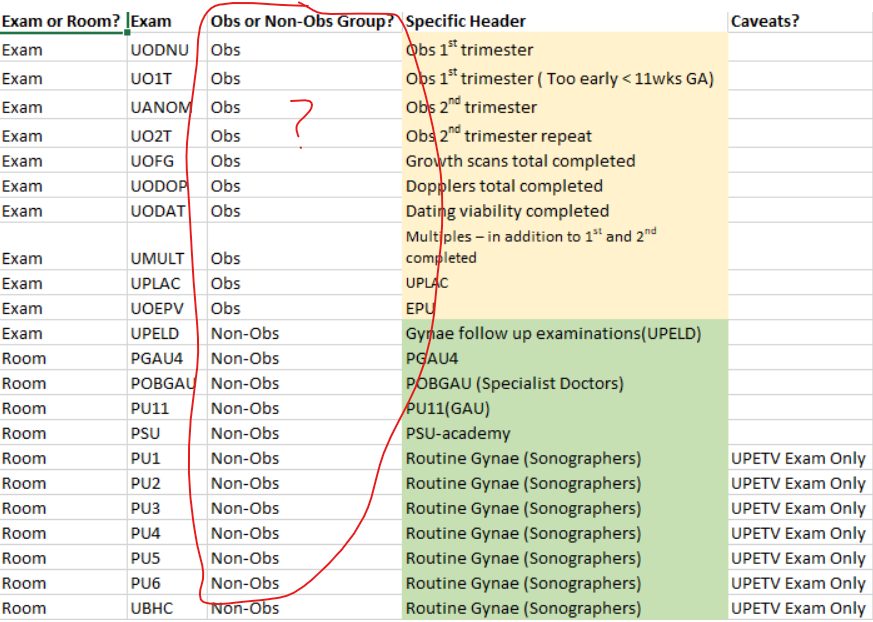Viewport: 873px width, 622px height.
Task: Click the empty Caveats cell in UODAT row
Action: pyautogui.click(x=800, y=211)
